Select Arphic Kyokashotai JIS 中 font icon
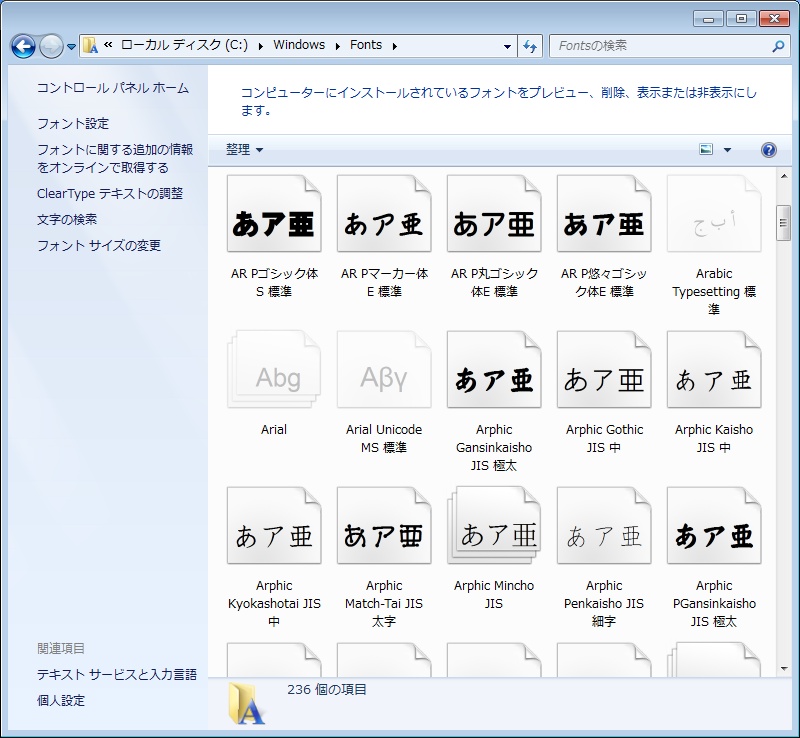This screenshot has width=800, height=738. click(274, 525)
